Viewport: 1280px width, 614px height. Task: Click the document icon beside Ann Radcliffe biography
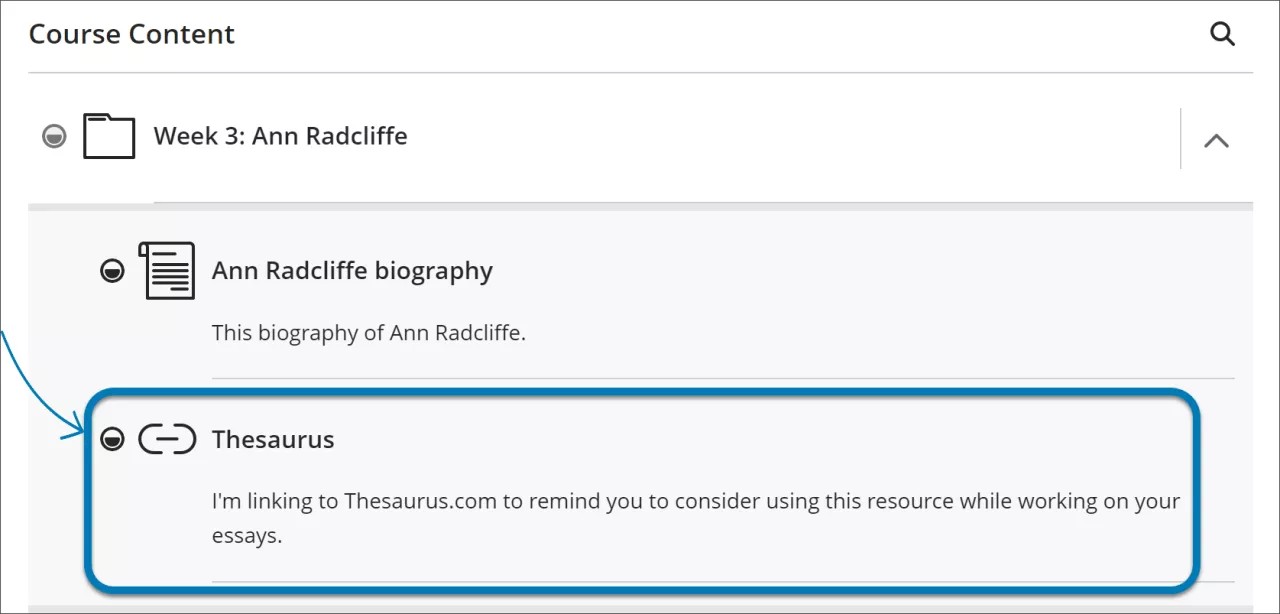click(167, 269)
